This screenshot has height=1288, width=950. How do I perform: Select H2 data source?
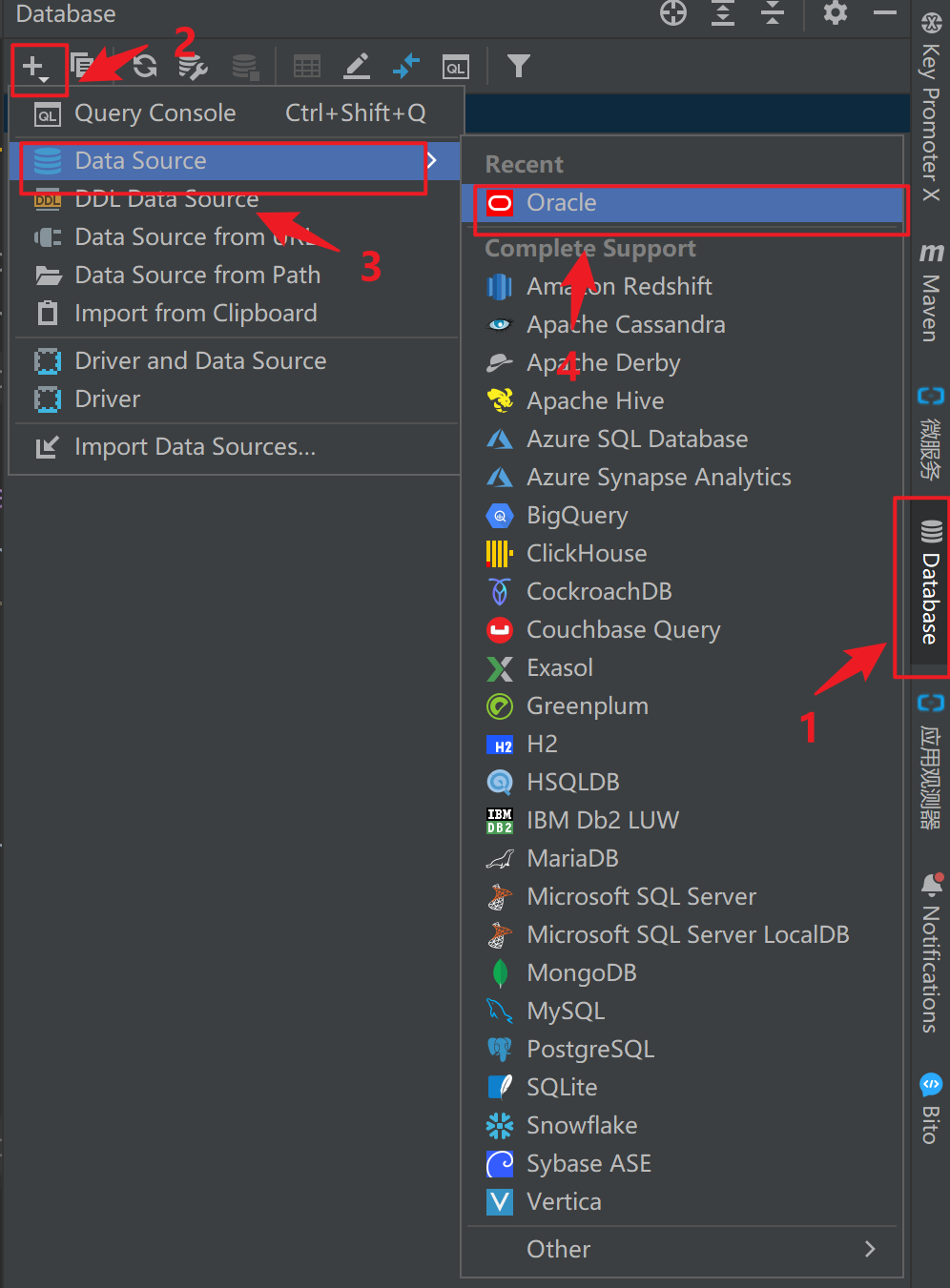click(x=682, y=745)
